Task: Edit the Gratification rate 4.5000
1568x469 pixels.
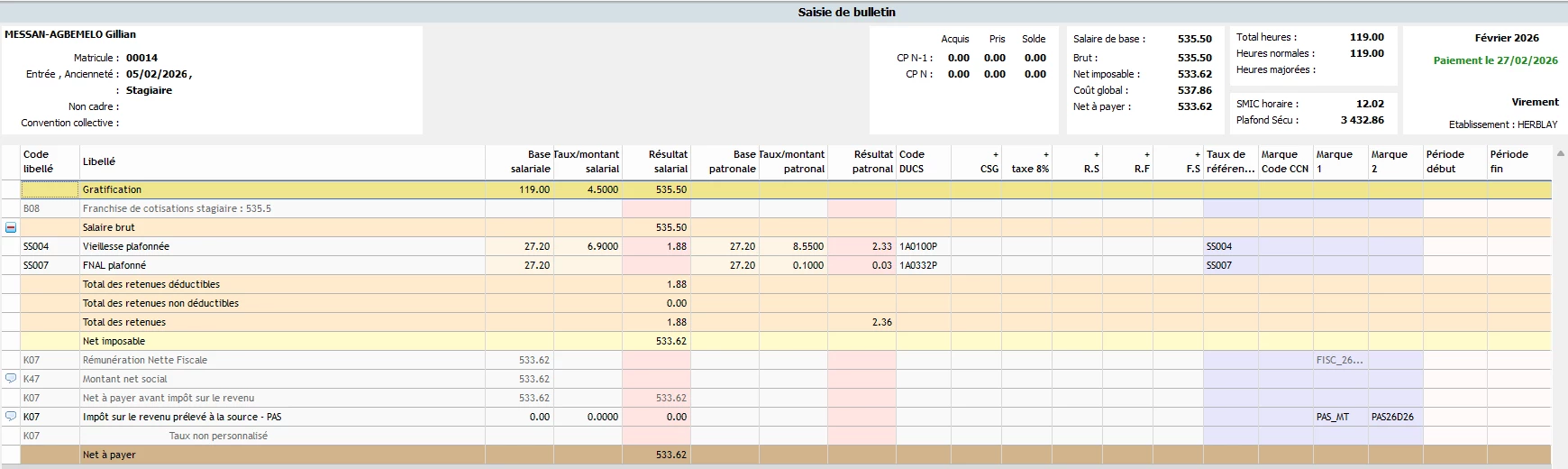Action: 588,189
